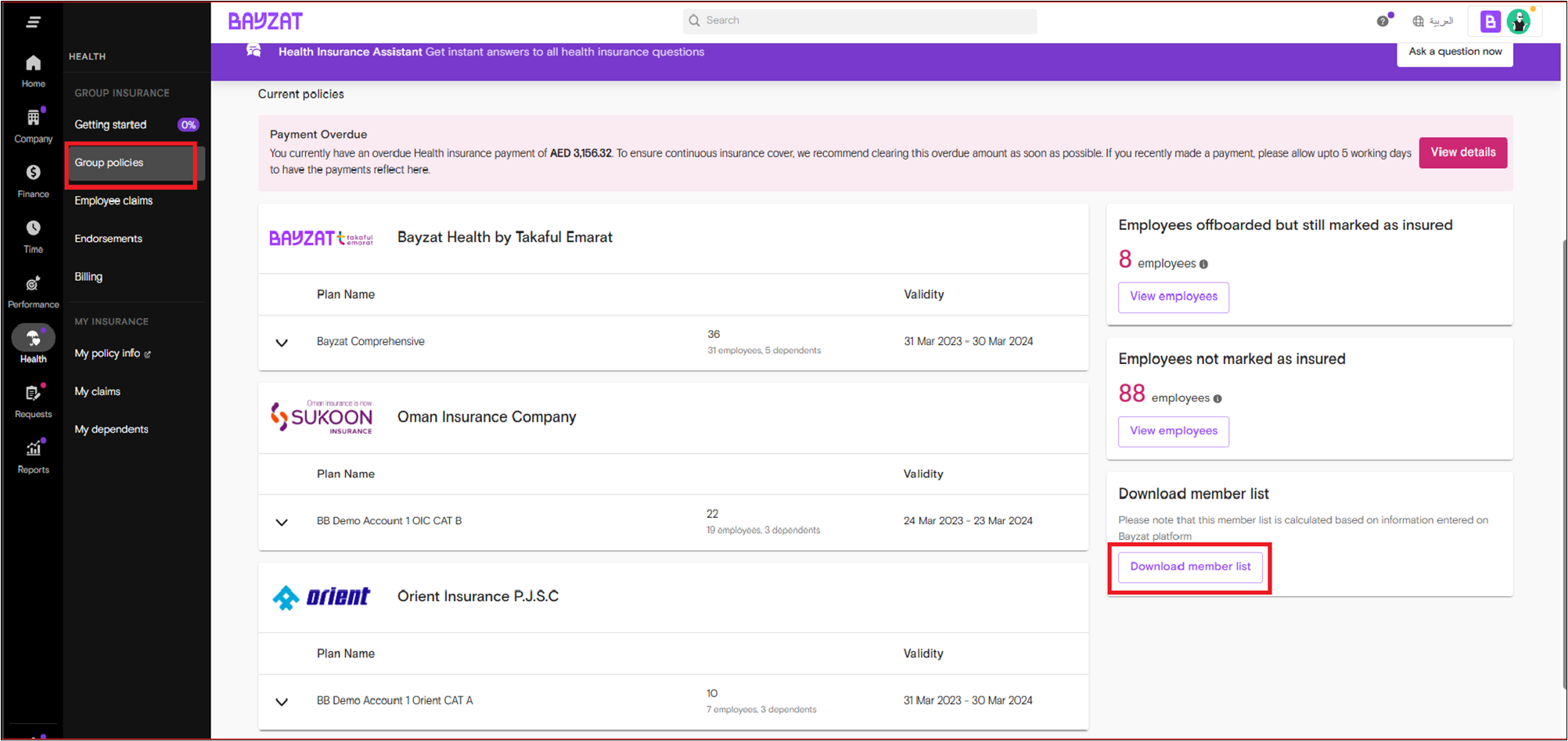
Task: Open the Reports chart icon
Action: [x=33, y=448]
